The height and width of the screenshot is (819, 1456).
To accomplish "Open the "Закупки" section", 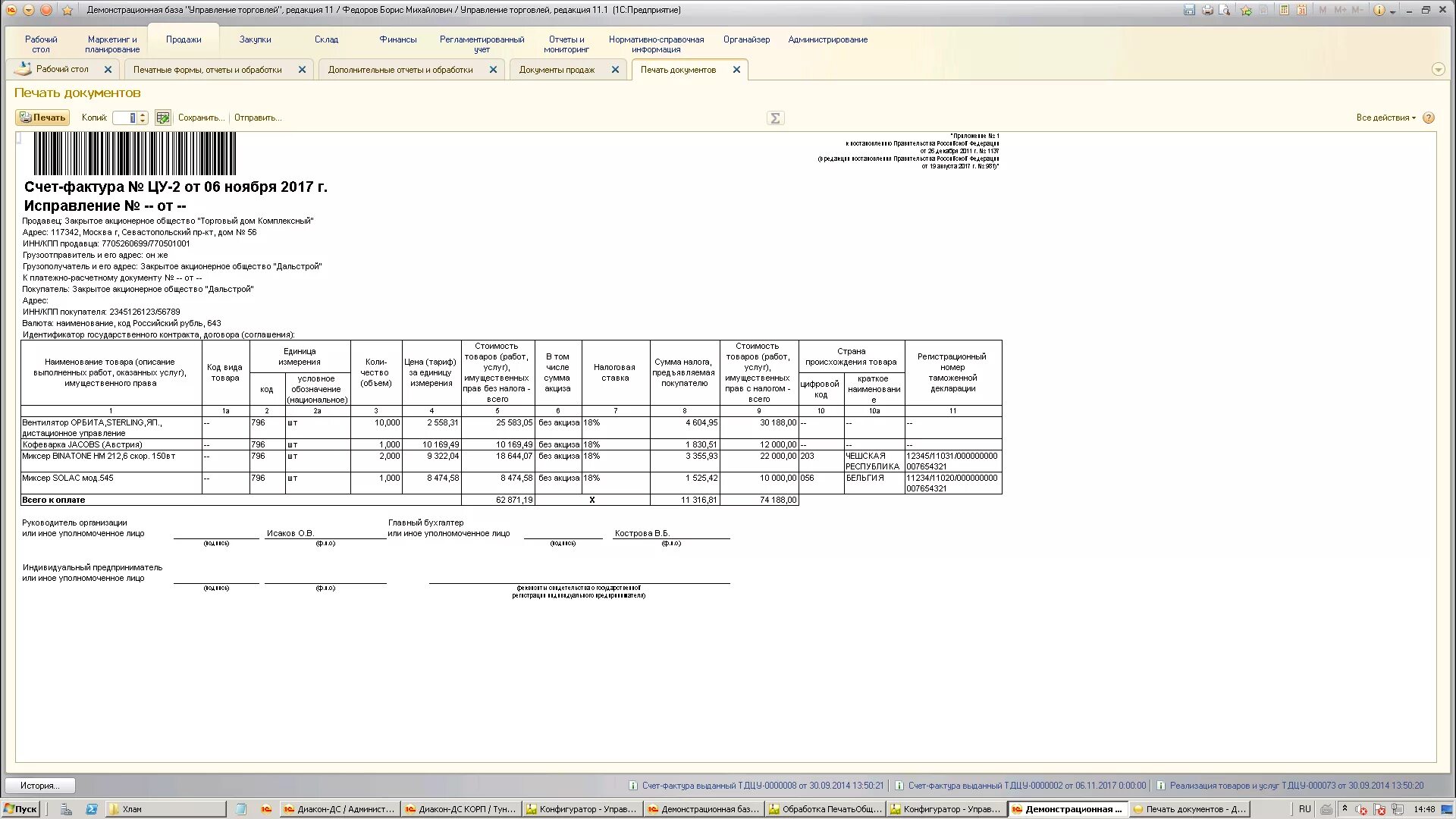I will (256, 39).
